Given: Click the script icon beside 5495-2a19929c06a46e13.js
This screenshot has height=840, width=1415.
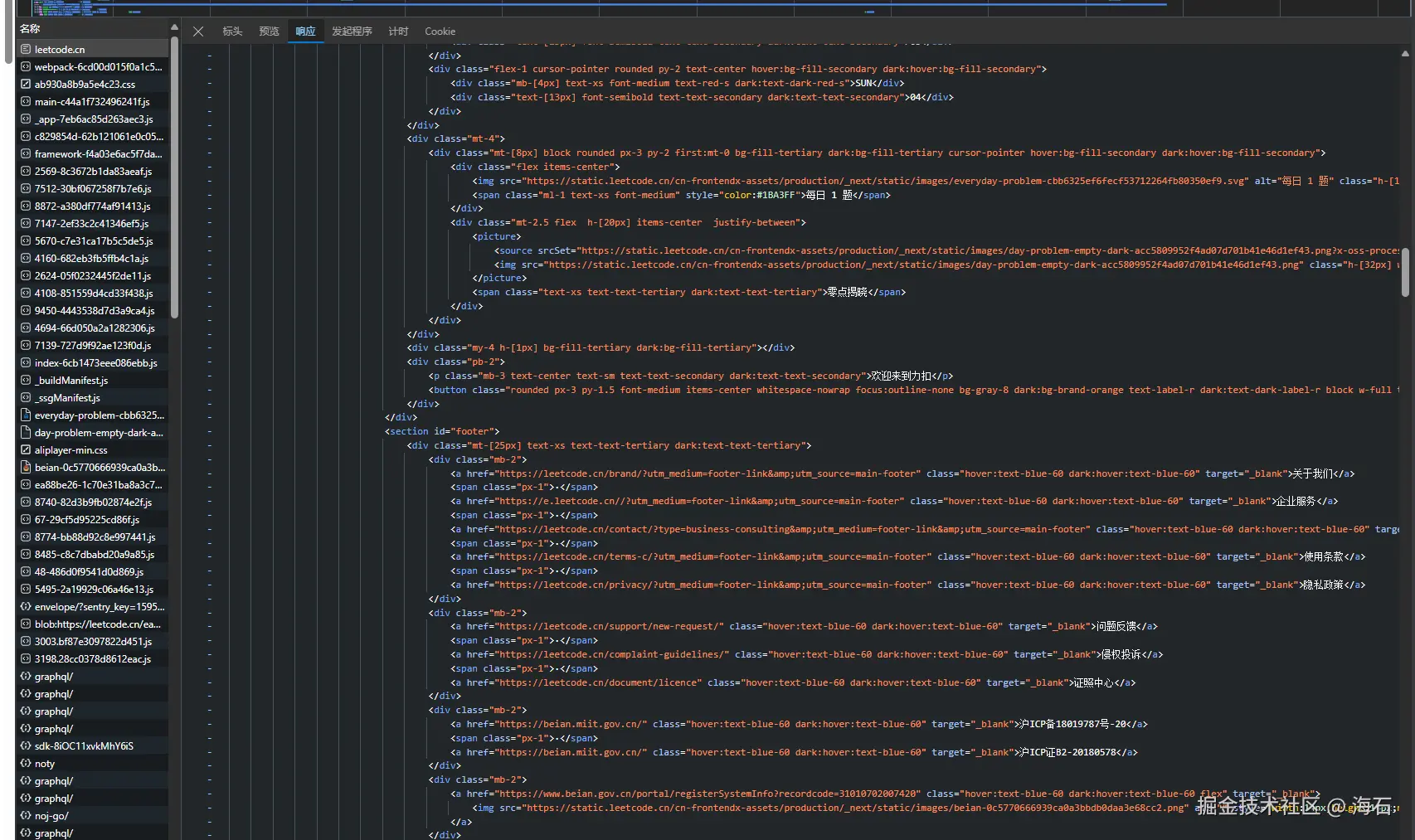Looking at the screenshot, I should click(26, 590).
